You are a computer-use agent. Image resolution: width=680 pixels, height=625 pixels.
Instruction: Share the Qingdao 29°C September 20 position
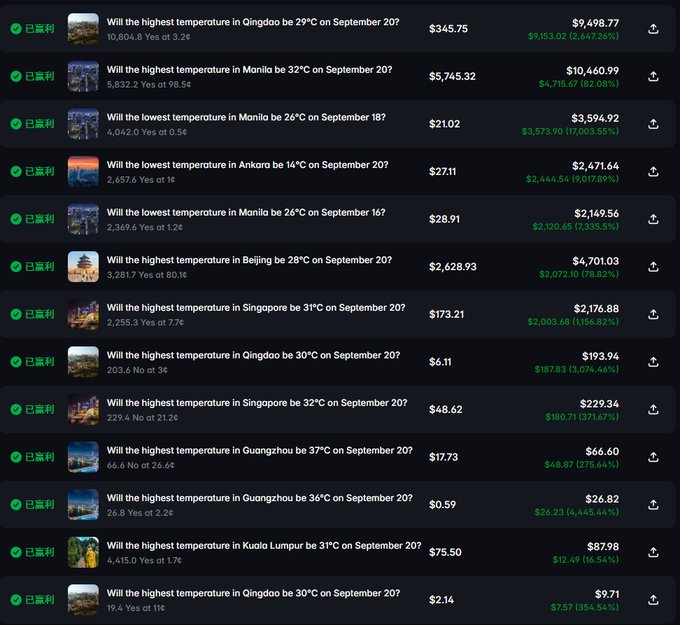pos(653,29)
